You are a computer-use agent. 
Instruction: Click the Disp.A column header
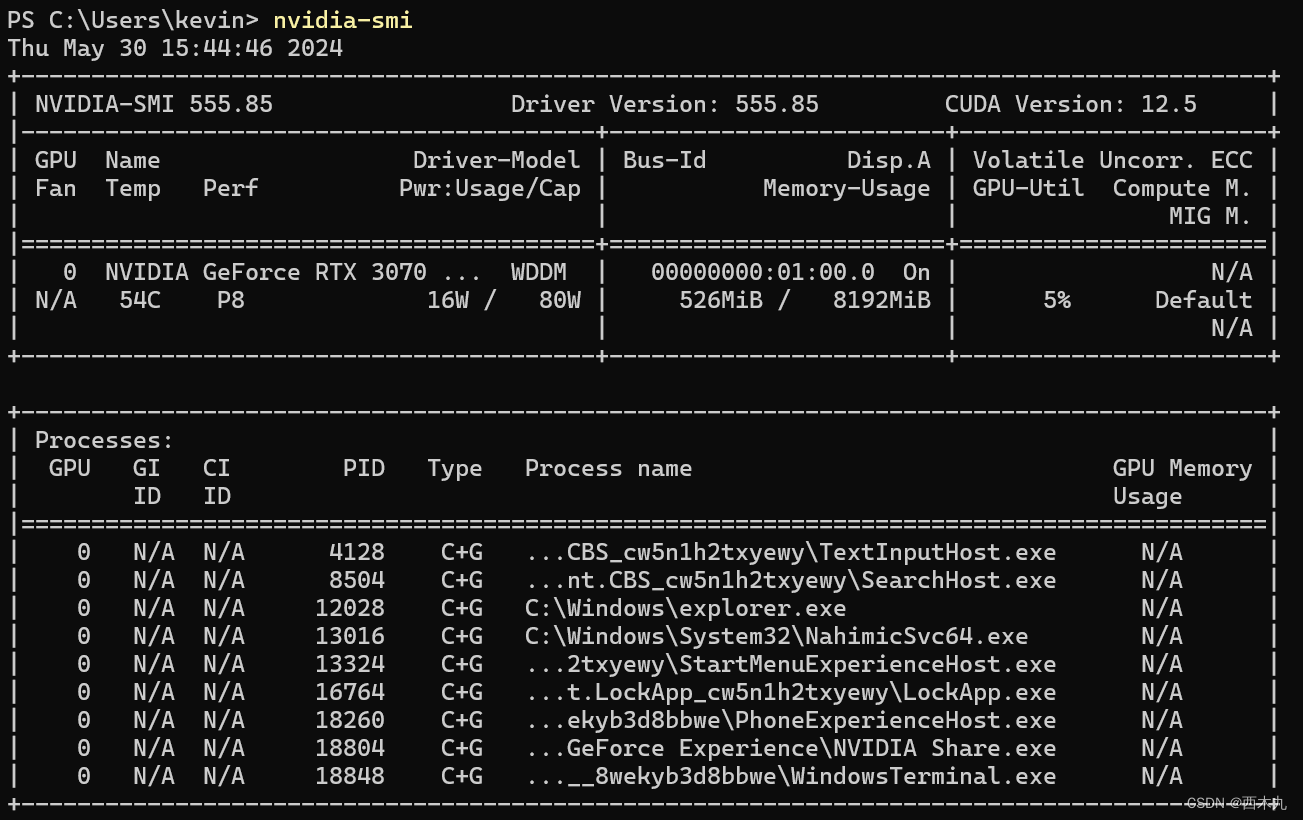coord(888,160)
